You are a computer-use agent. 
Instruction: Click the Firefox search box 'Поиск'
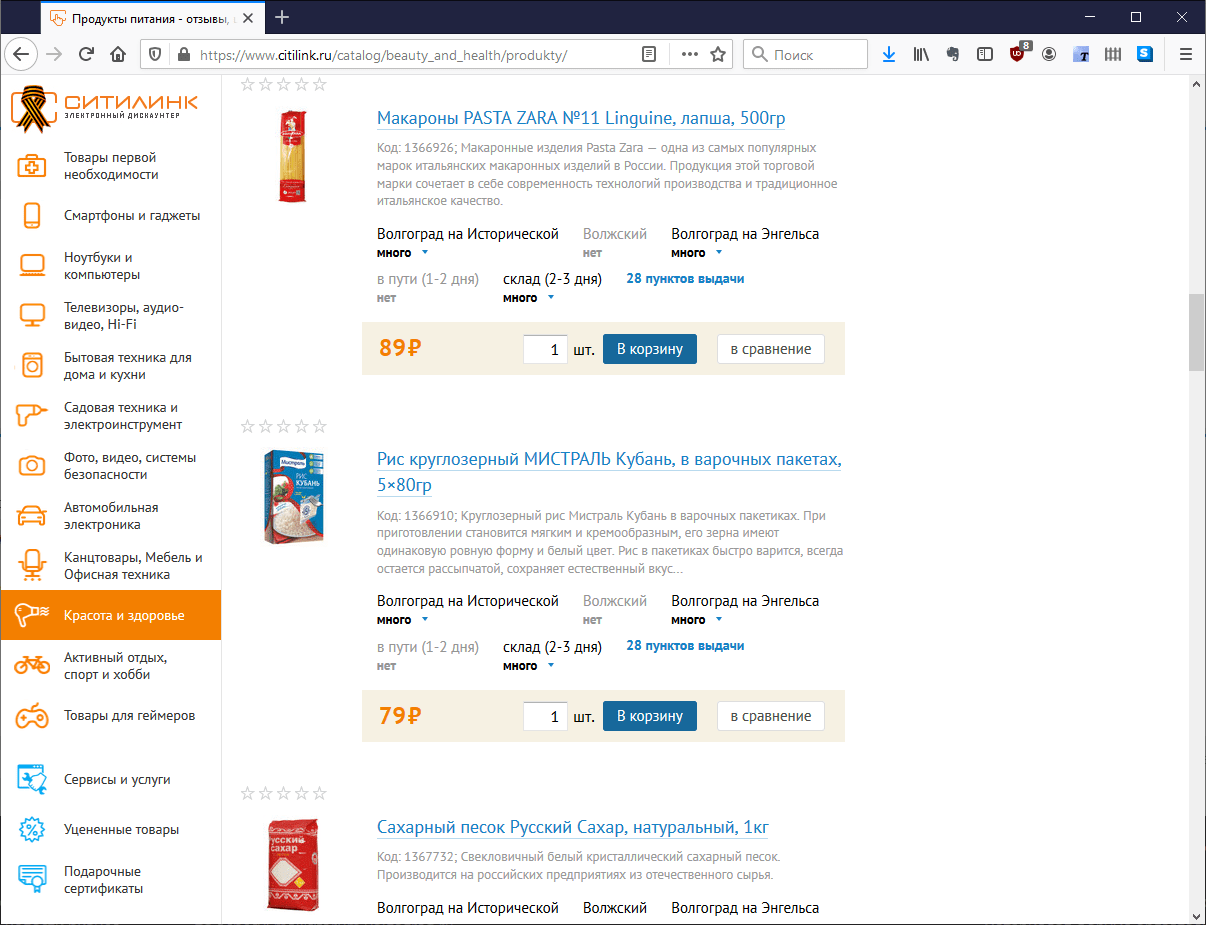[x=806, y=54]
